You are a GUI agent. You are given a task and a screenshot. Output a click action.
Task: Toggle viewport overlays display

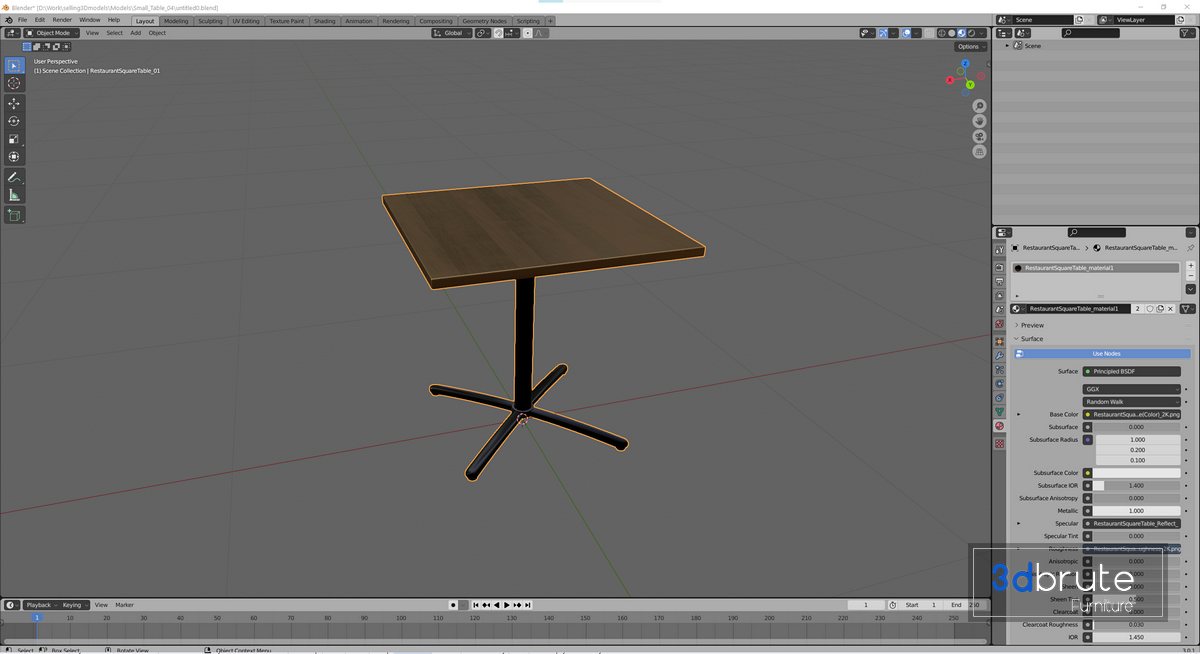point(905,33)
